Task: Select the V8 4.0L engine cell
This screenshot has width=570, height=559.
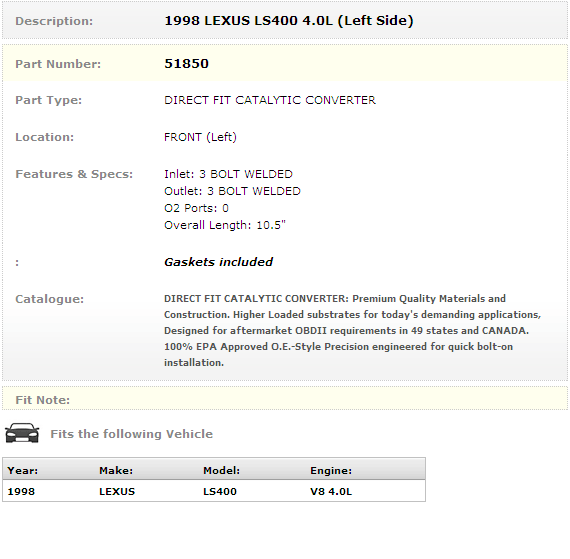Action: point(331,491)
